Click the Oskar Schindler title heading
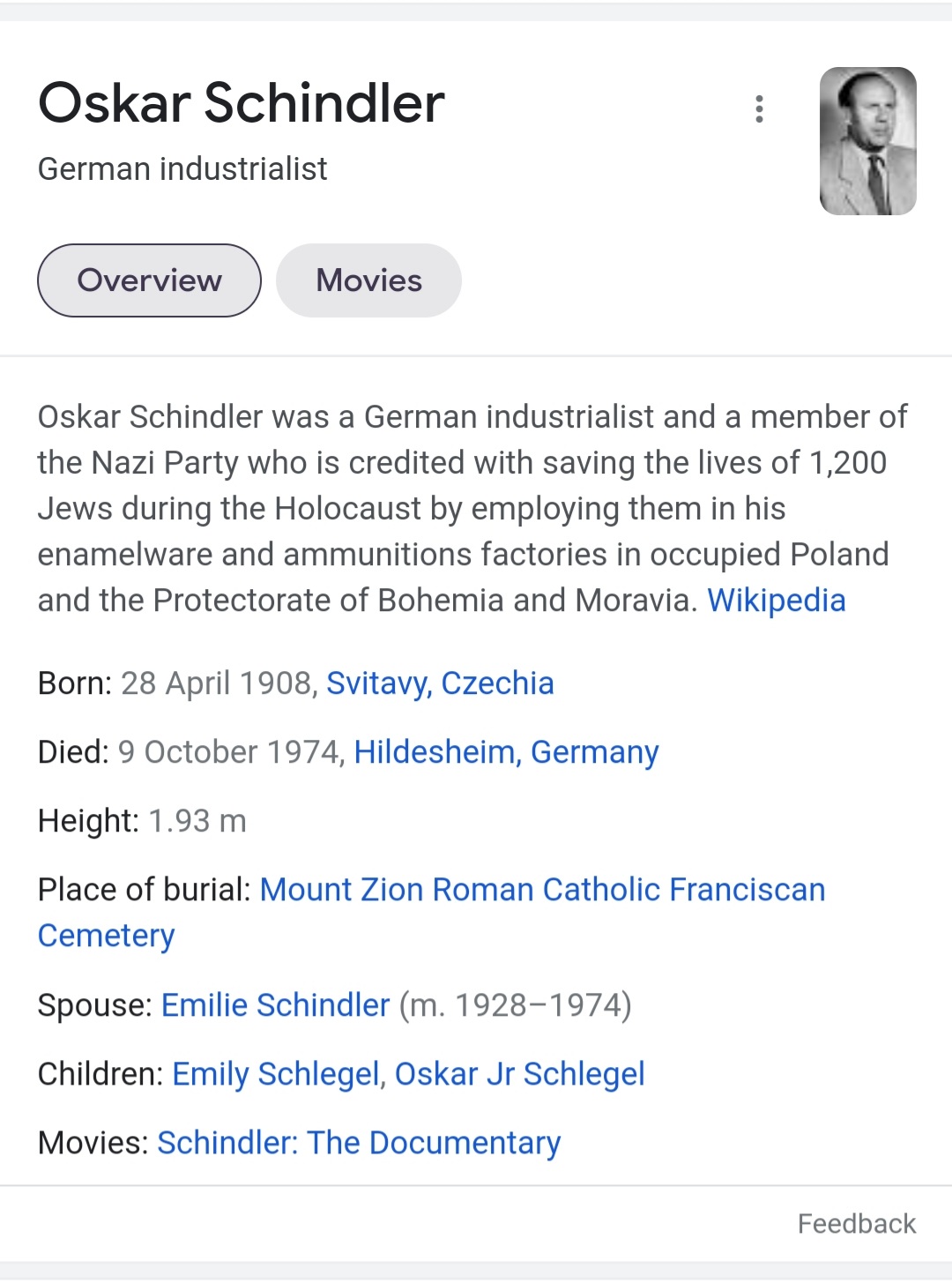The height and width of the screenshot is (1284, 952). click(242, 103)
